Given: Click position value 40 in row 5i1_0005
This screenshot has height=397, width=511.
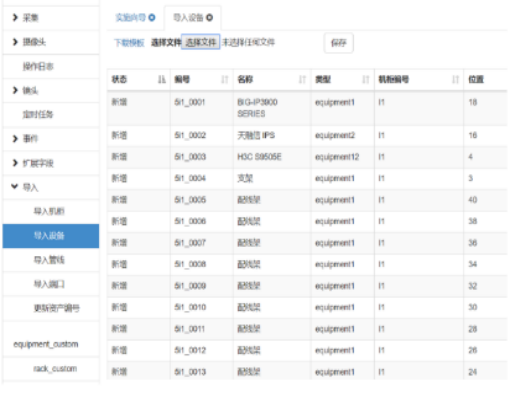Looking at the screenshot, I should click(x=473, y=200).
